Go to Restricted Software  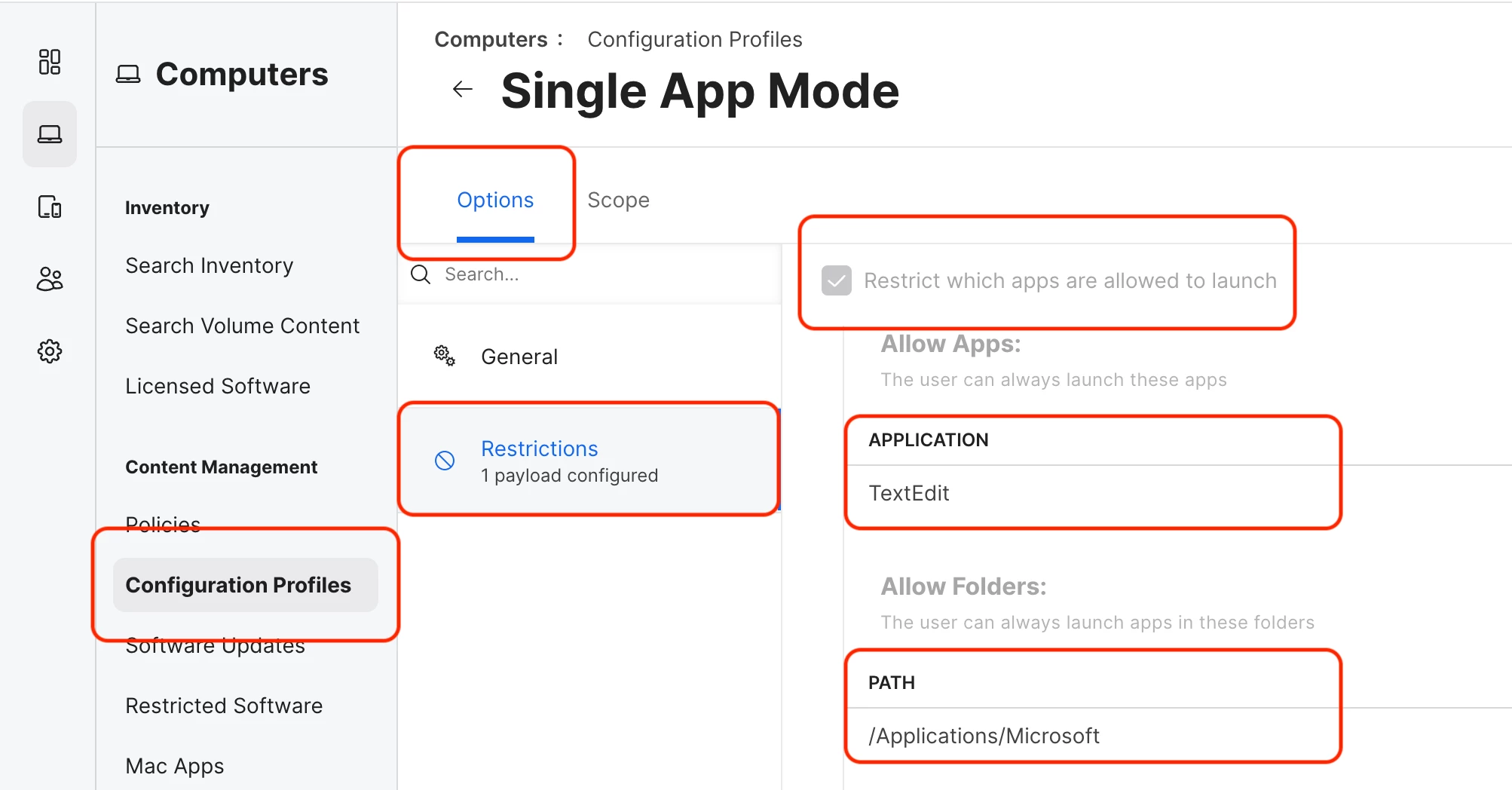pyautogui.click(x=224, y=706)
